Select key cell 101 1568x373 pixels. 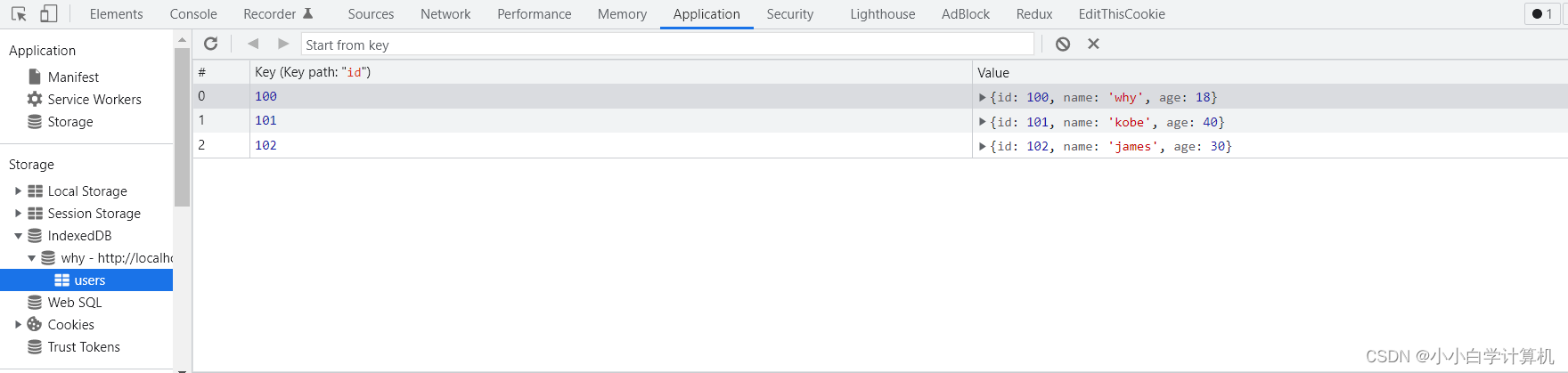(x=610, y=120)
